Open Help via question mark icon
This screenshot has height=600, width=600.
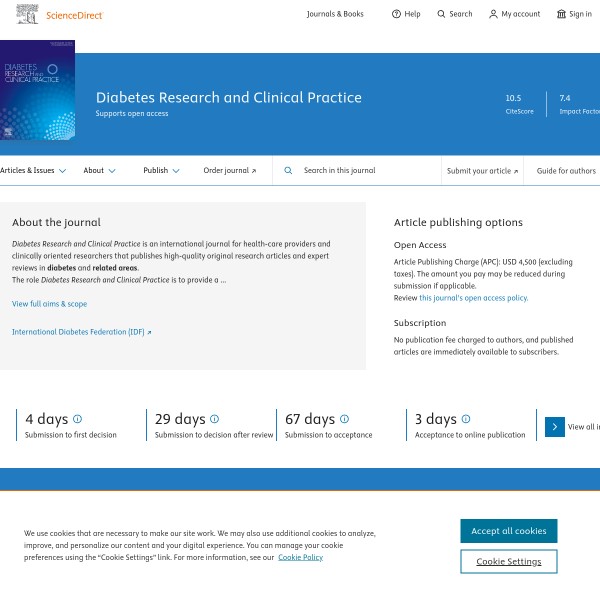click(396, 14)
